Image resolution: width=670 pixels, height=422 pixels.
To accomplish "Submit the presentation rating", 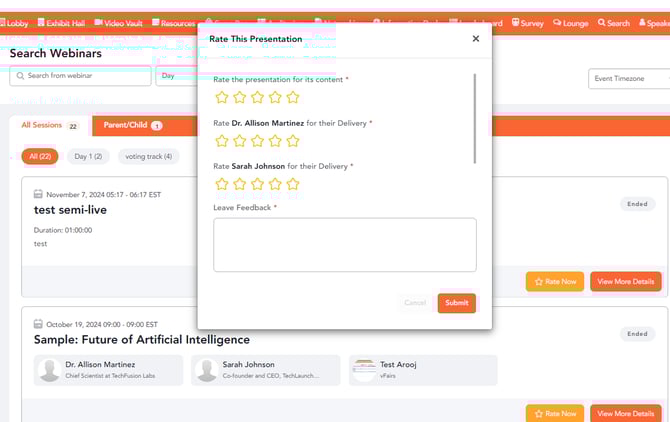I will click(x=456, y=303).
